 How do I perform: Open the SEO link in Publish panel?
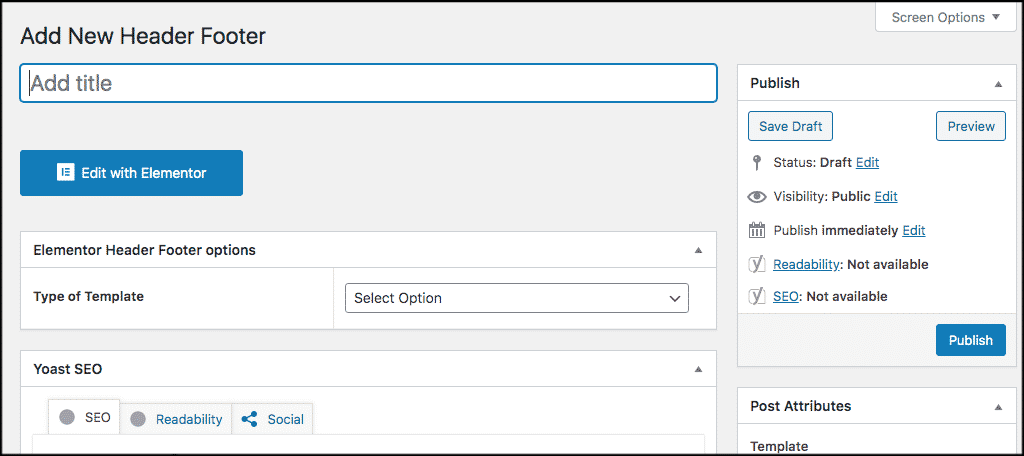click(786, 297)
